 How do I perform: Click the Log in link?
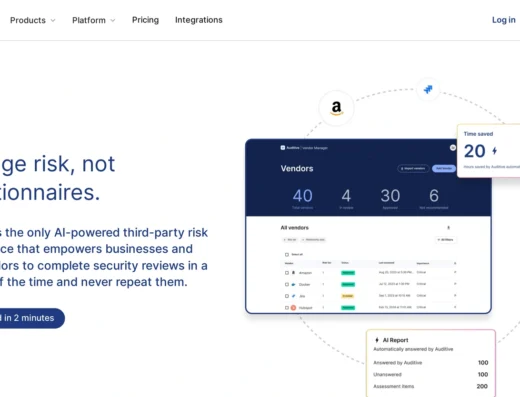click(x=504, y=20)
